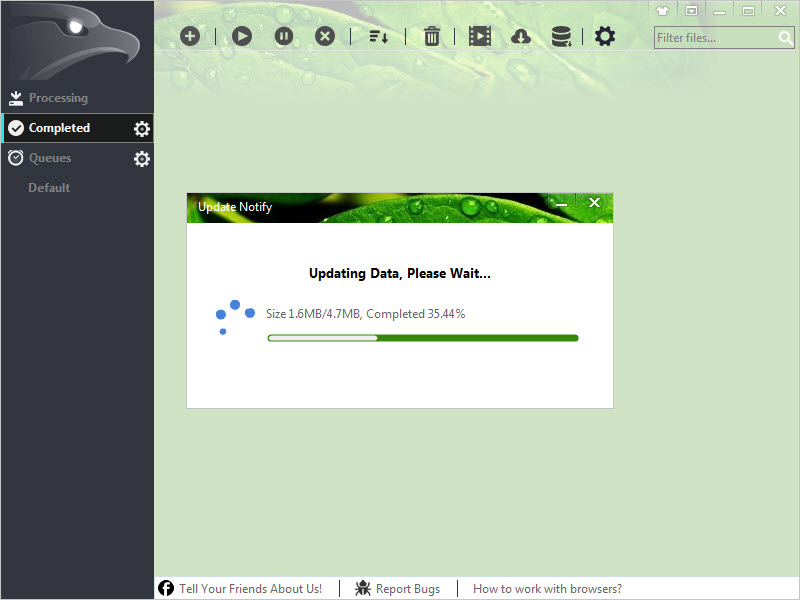Select the Processing category
This screenshot has width=800, height=600.
[x=78, y=97]
